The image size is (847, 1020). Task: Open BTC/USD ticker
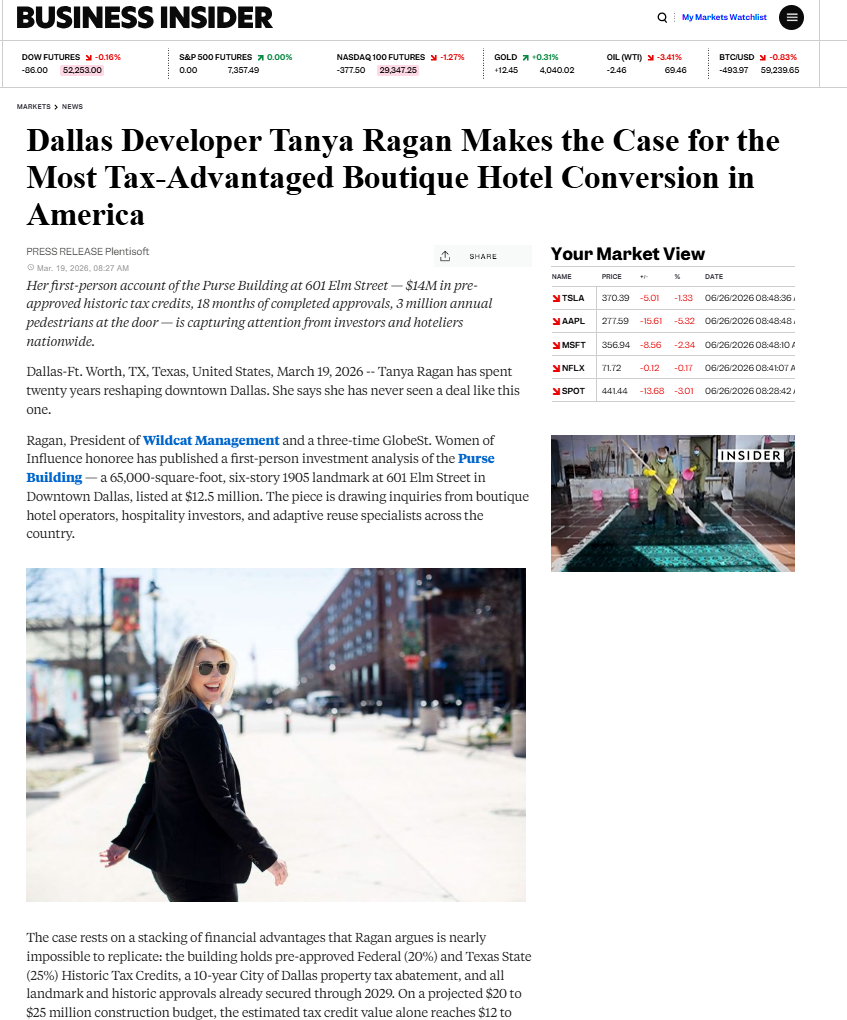736,57
